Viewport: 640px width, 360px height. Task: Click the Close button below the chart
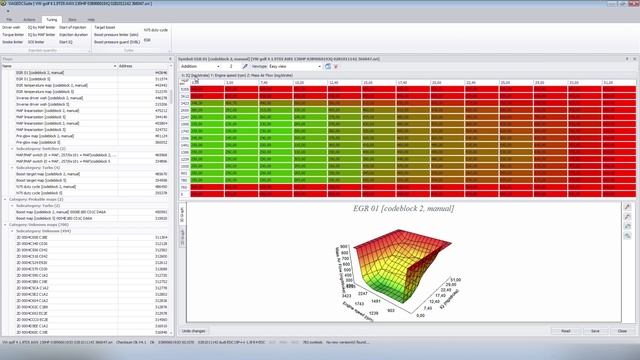[622, 331]
